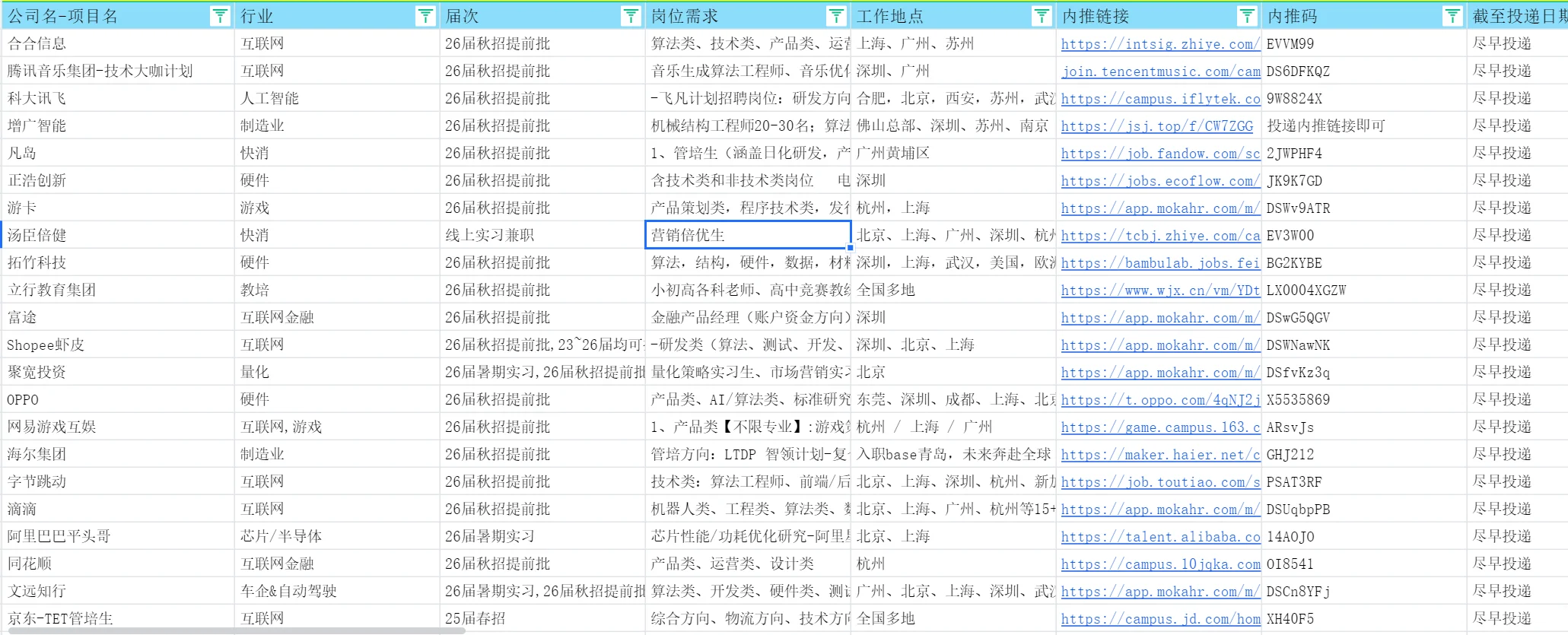Select the 教培 industry cell

337,291
